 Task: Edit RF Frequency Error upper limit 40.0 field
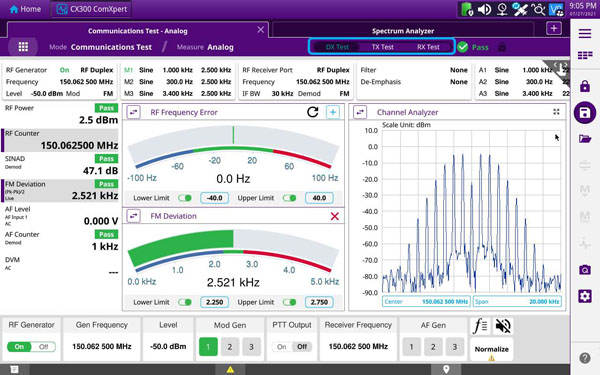click(319, 198)
